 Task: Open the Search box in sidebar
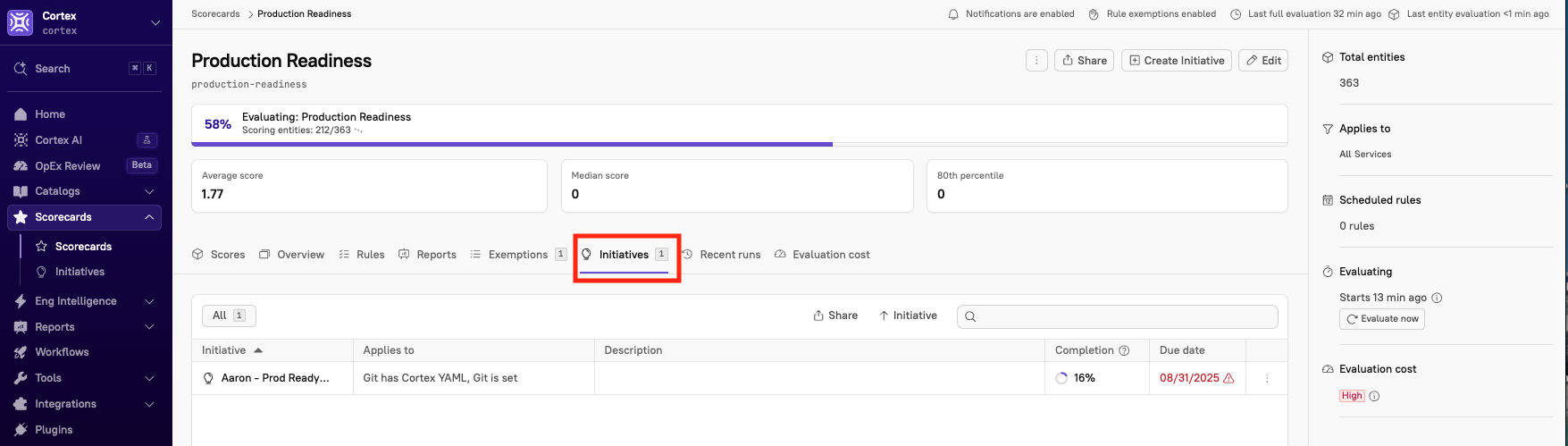click(86, 68)
